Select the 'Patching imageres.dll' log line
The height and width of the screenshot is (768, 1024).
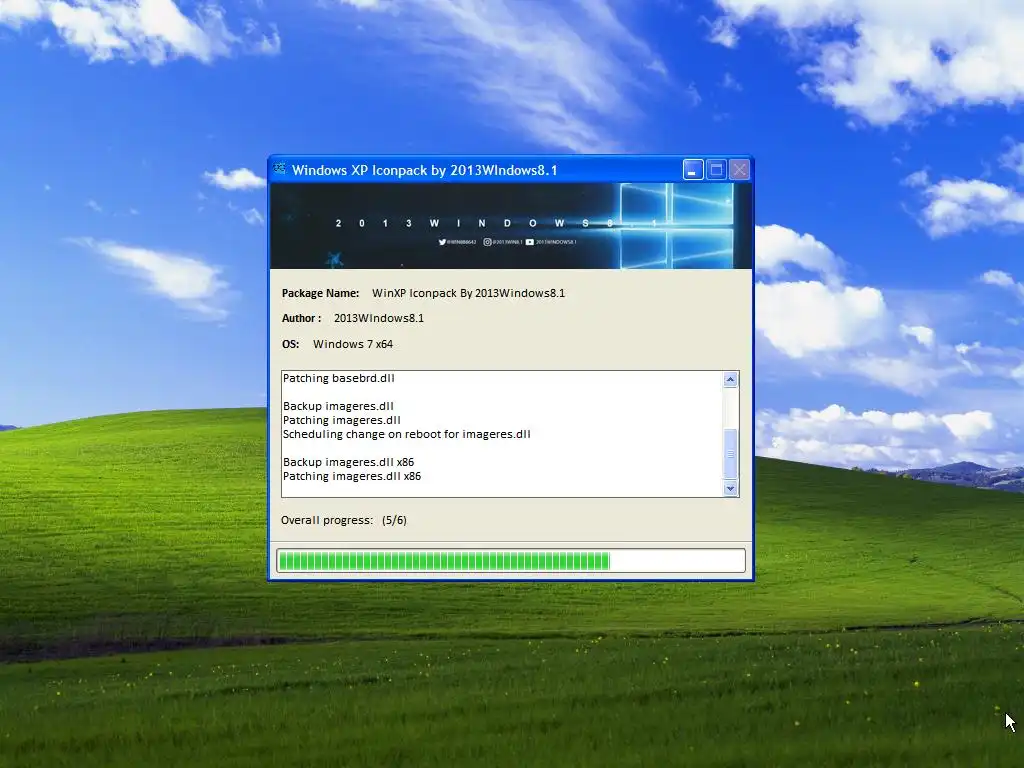click(342, 420)
